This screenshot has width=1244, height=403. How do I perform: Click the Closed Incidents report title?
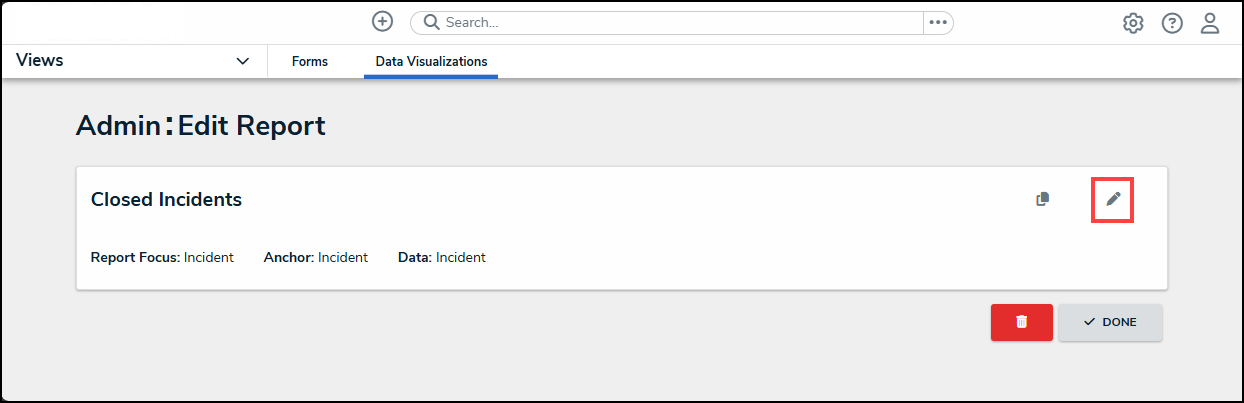166,199
